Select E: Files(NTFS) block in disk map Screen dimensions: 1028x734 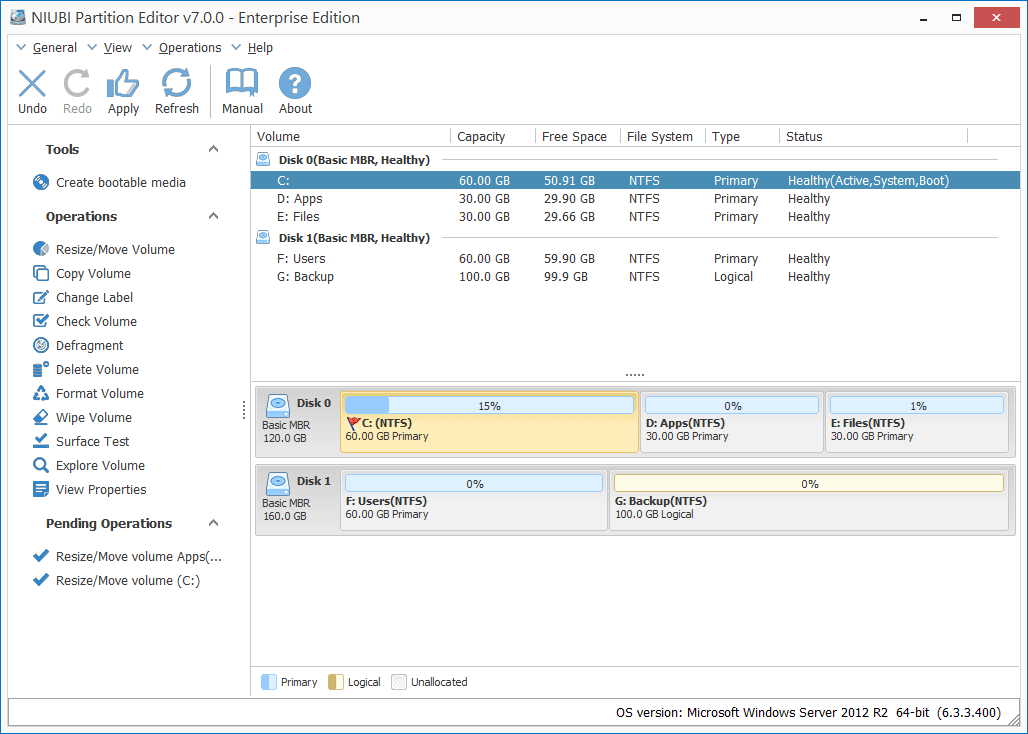pos(917,423)
